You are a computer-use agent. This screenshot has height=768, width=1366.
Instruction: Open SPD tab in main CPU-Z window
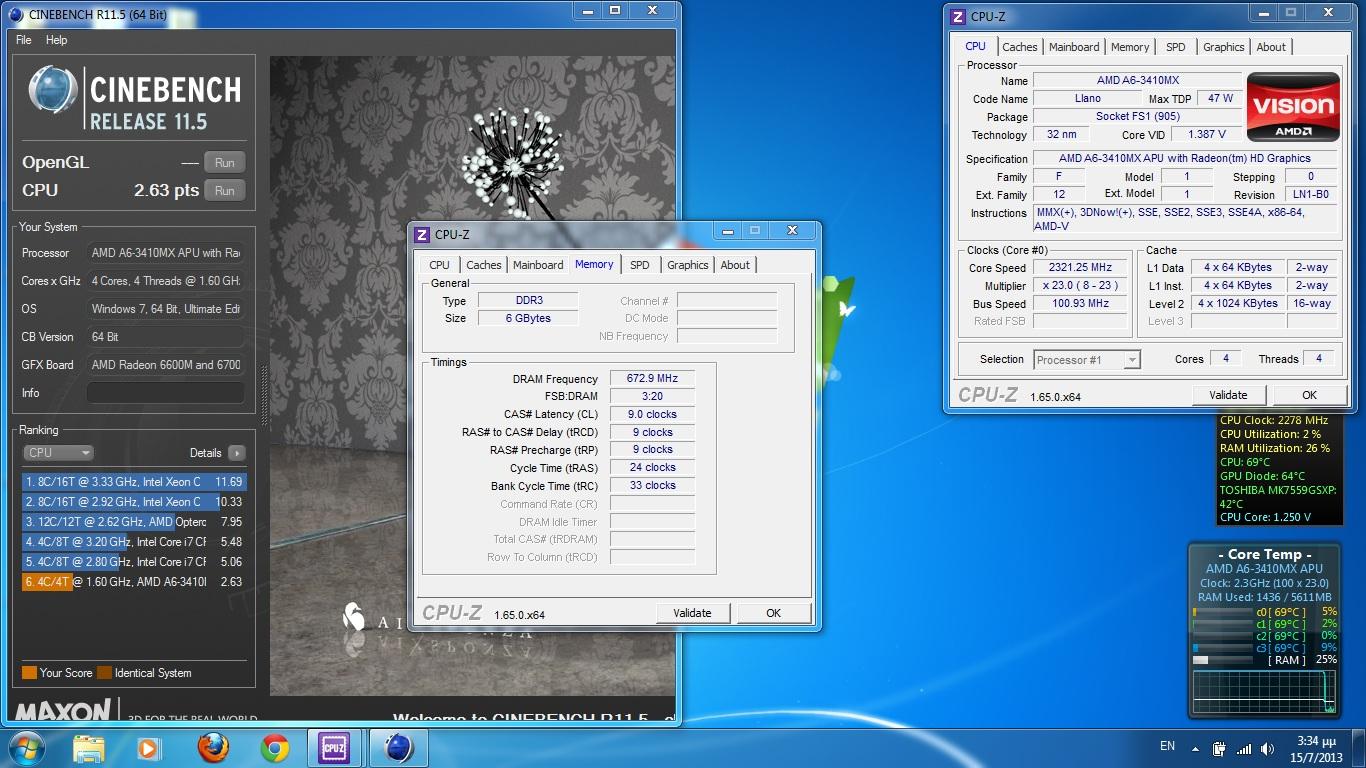[x=1176, y=47]
